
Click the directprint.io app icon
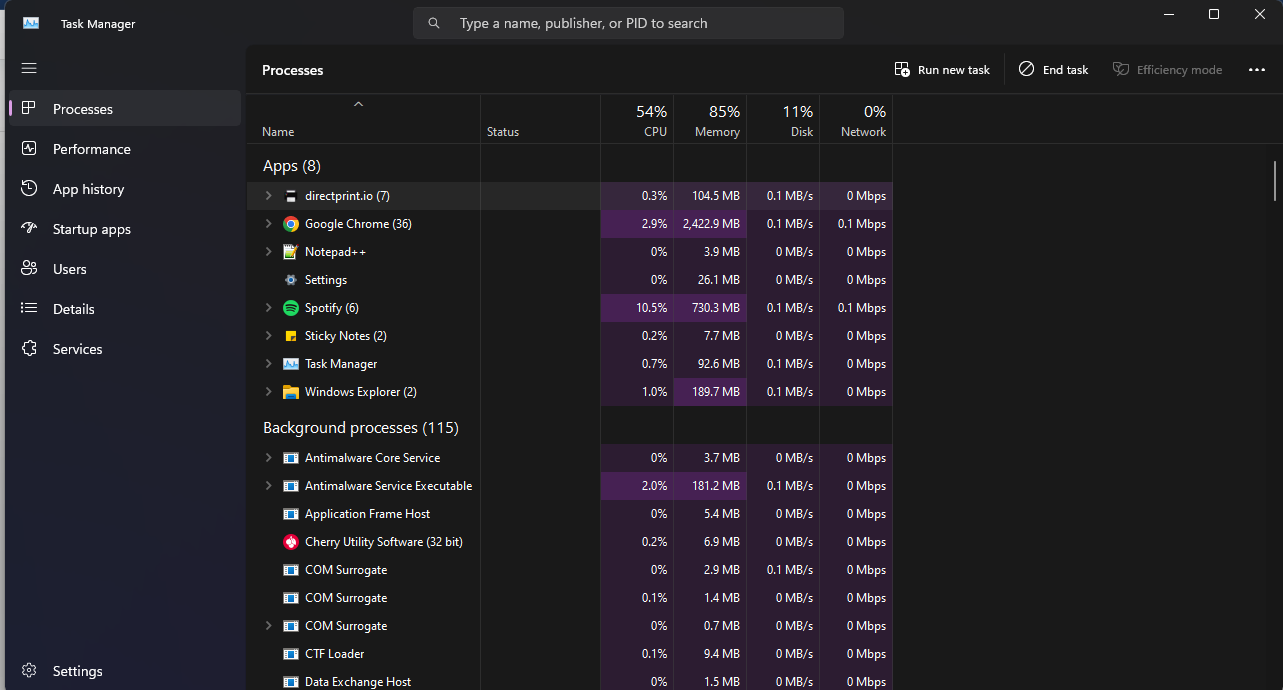coord(291,196)
